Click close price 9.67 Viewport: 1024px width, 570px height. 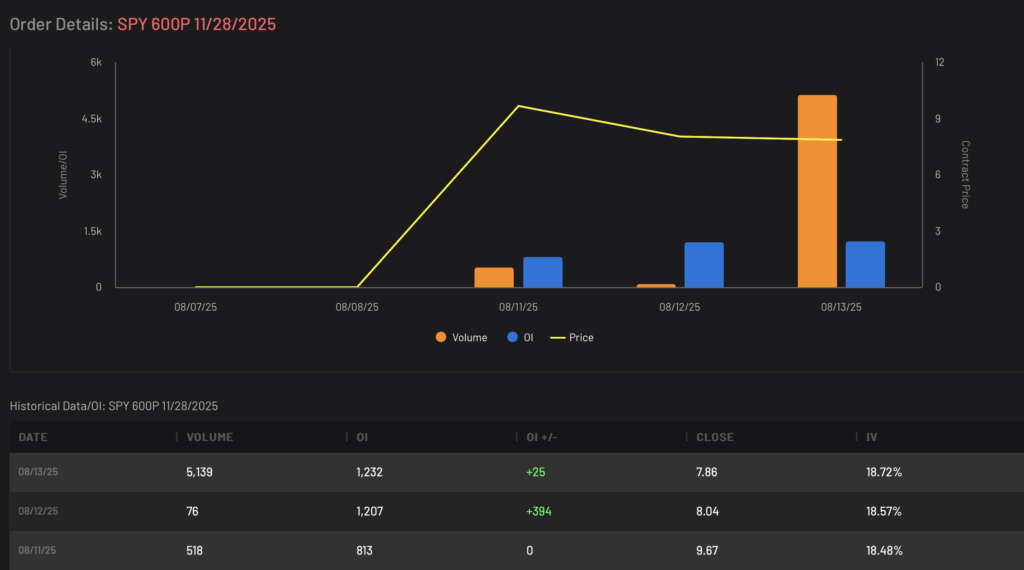707,550
